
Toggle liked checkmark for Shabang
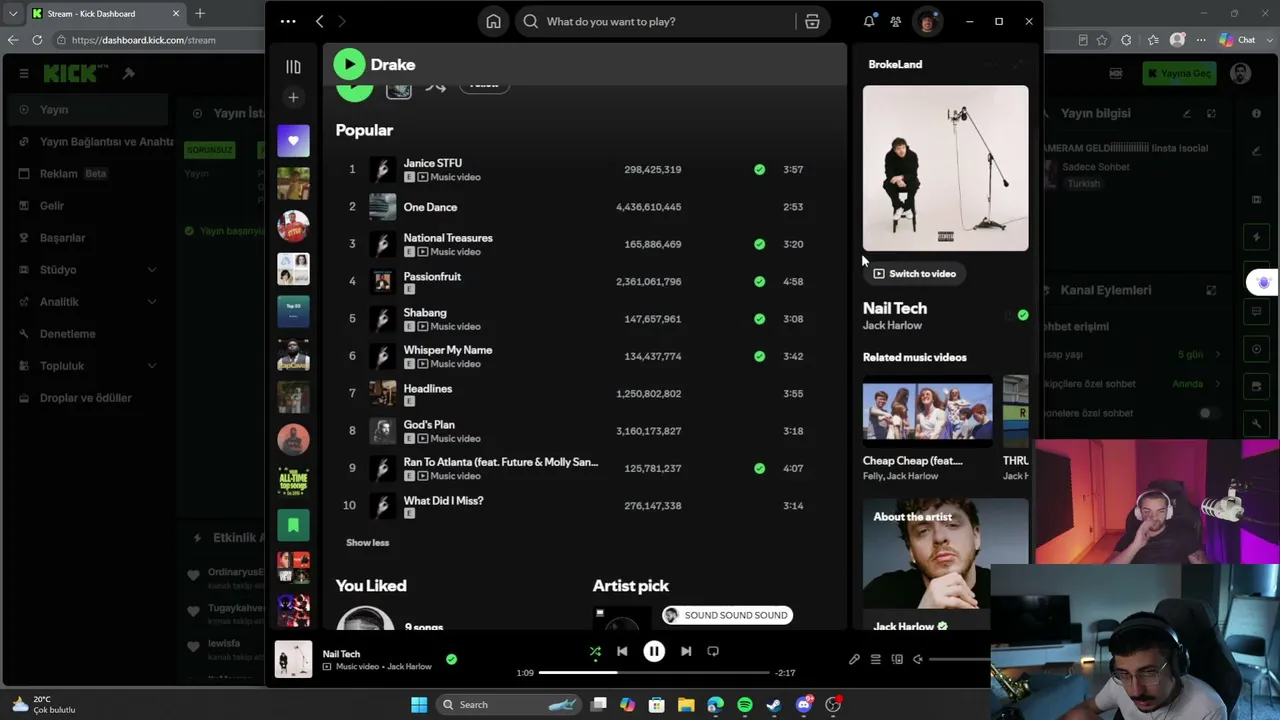click(x=759, y=319)
